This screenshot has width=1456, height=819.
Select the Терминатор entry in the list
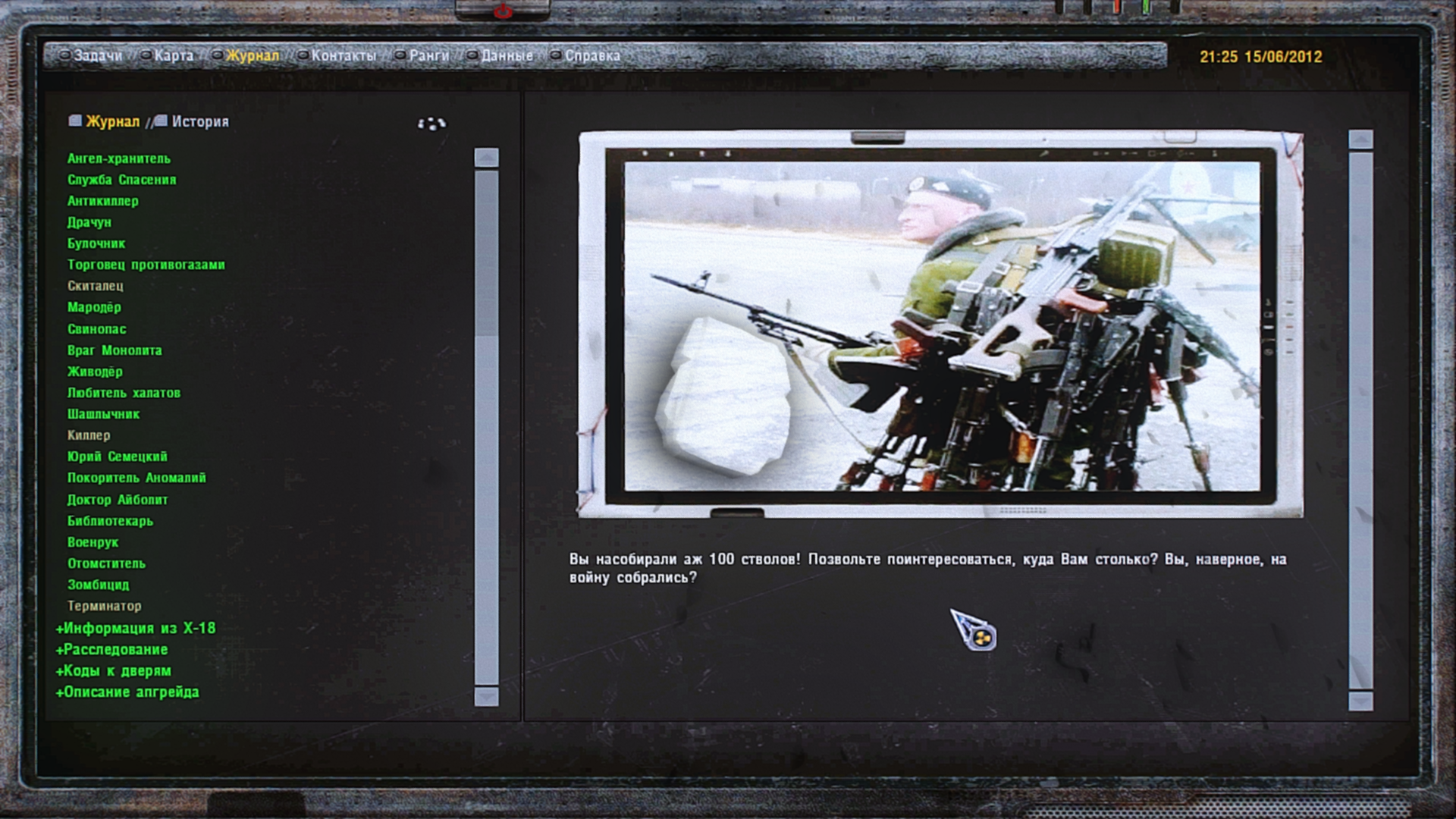[104, 606]
